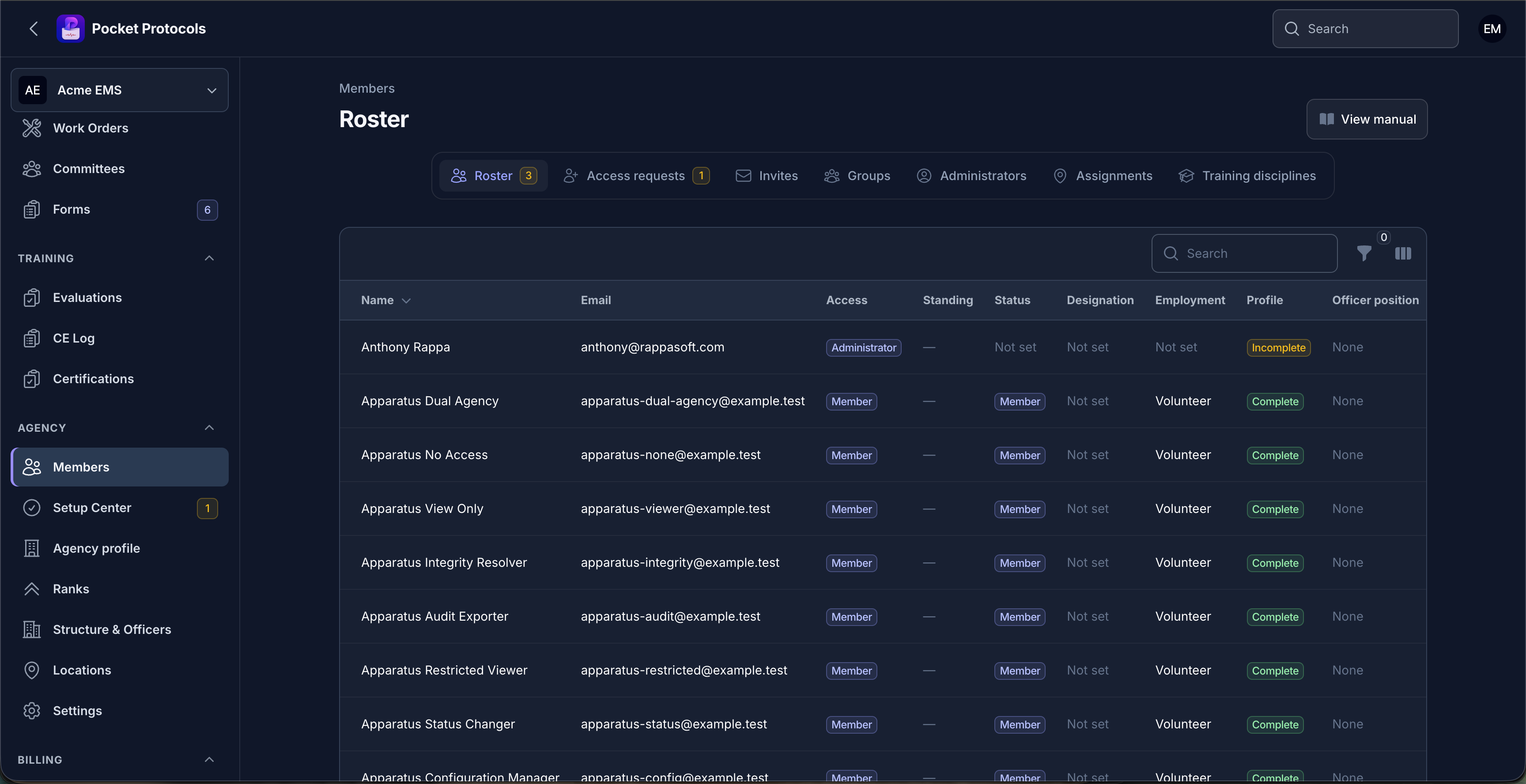Click the Setup Center badge 1
This screenshot has width=1526, height=784.
[x=208, y=508]
